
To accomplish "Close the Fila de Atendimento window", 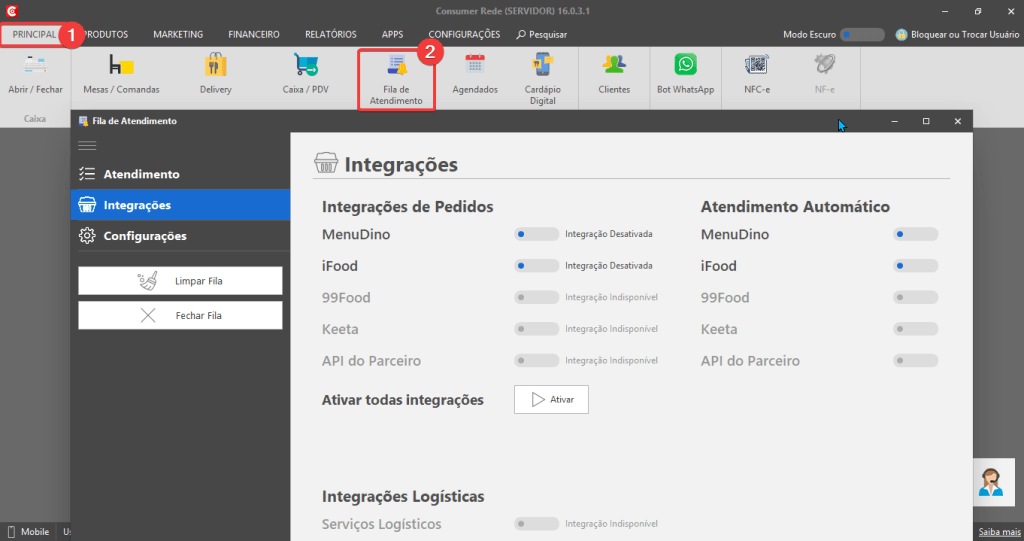I will pyautogui.click(x=957, y=121).
